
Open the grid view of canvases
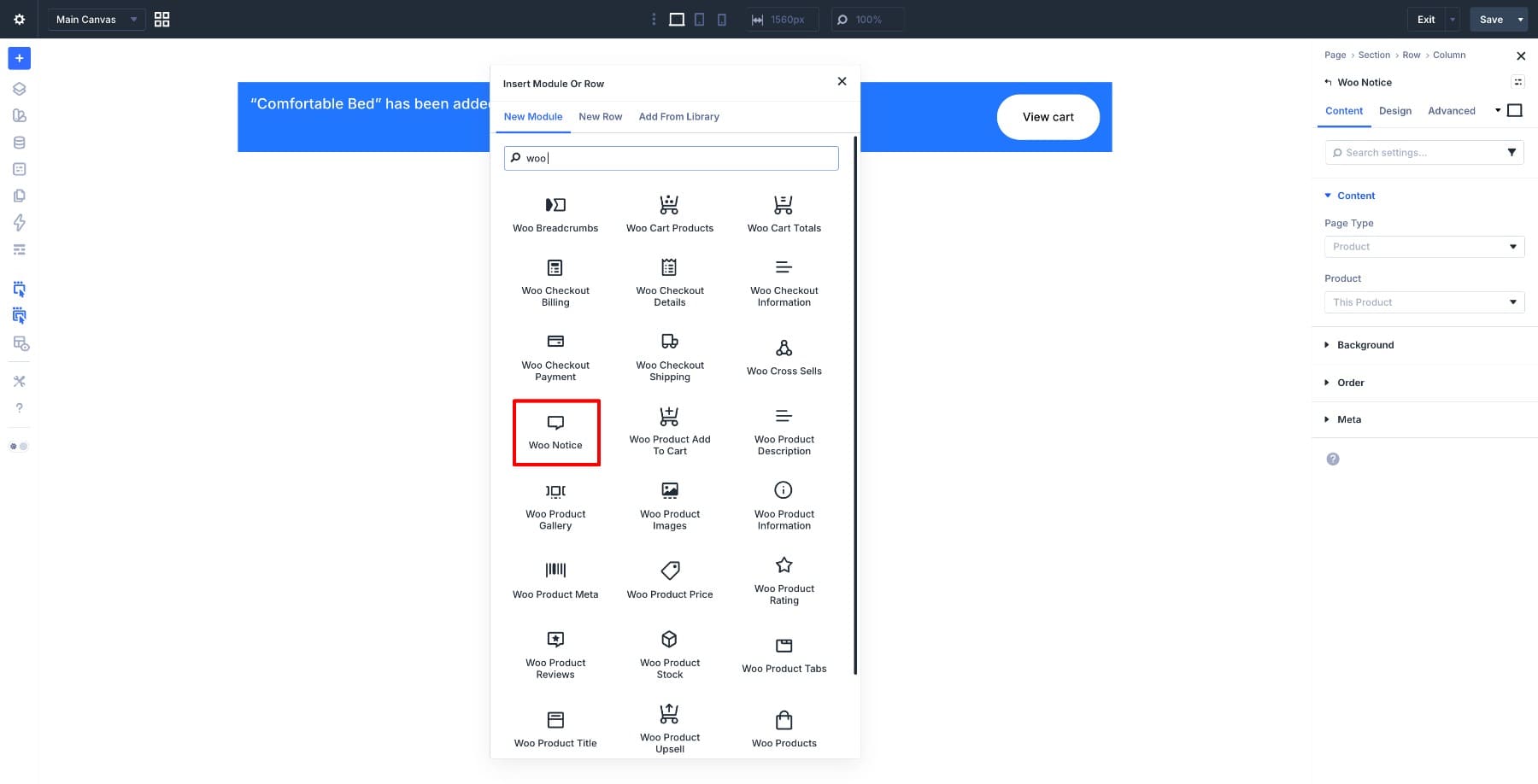[x=161, y=19]
